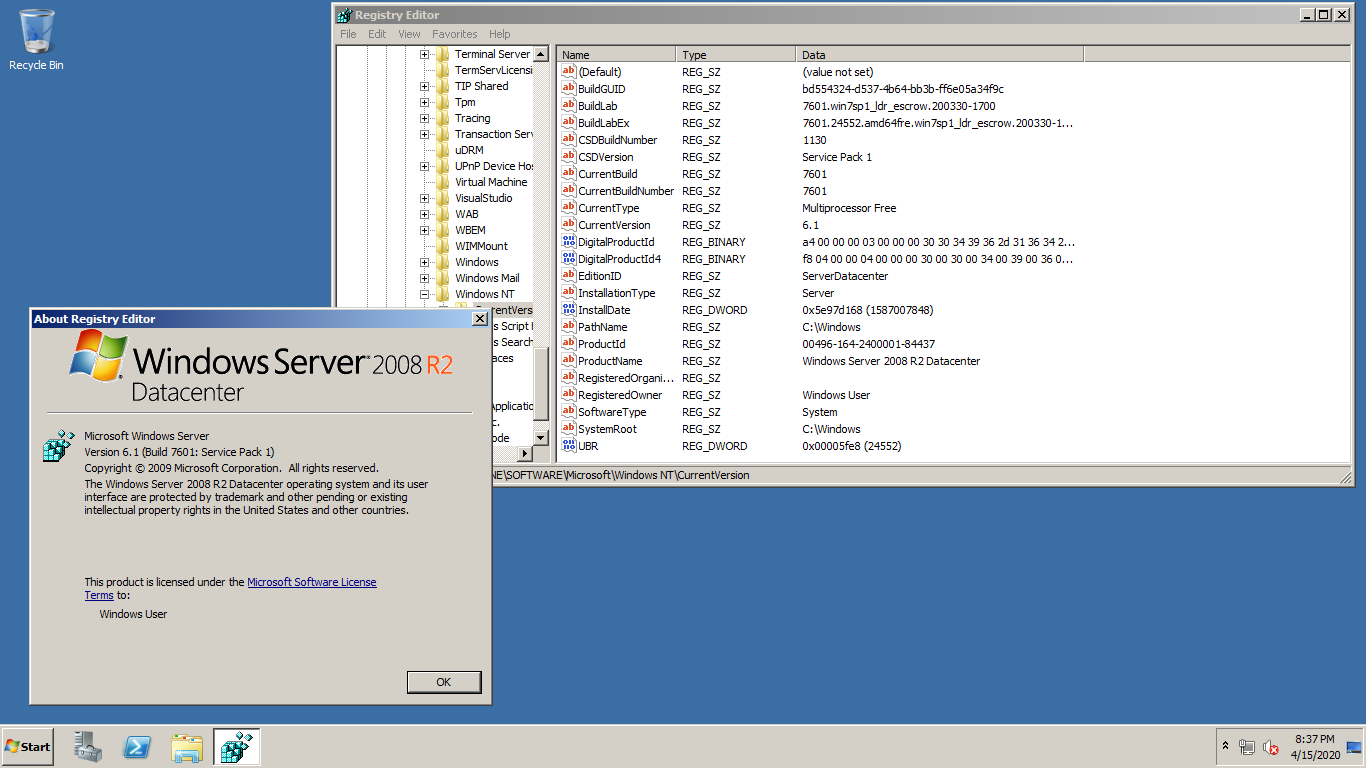Image resolution: width=1366 pixels, height=768 pixels.
Task: Click the Data column header
Action: pyautogui.click(x=940, y=55)
